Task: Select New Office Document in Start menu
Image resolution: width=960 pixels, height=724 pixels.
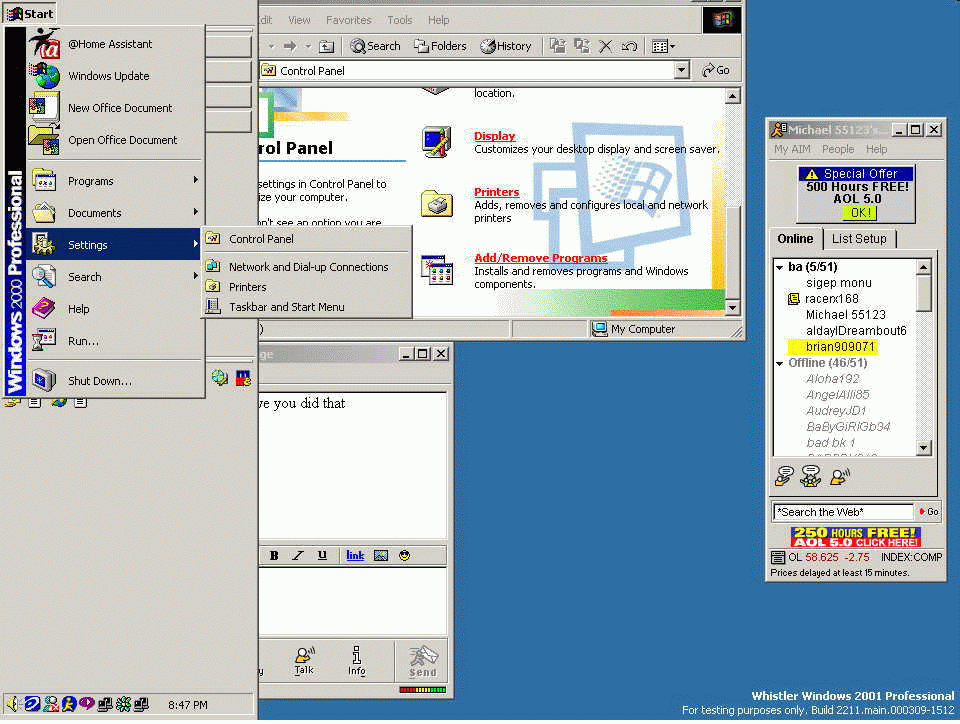Action: coord(114,108)
